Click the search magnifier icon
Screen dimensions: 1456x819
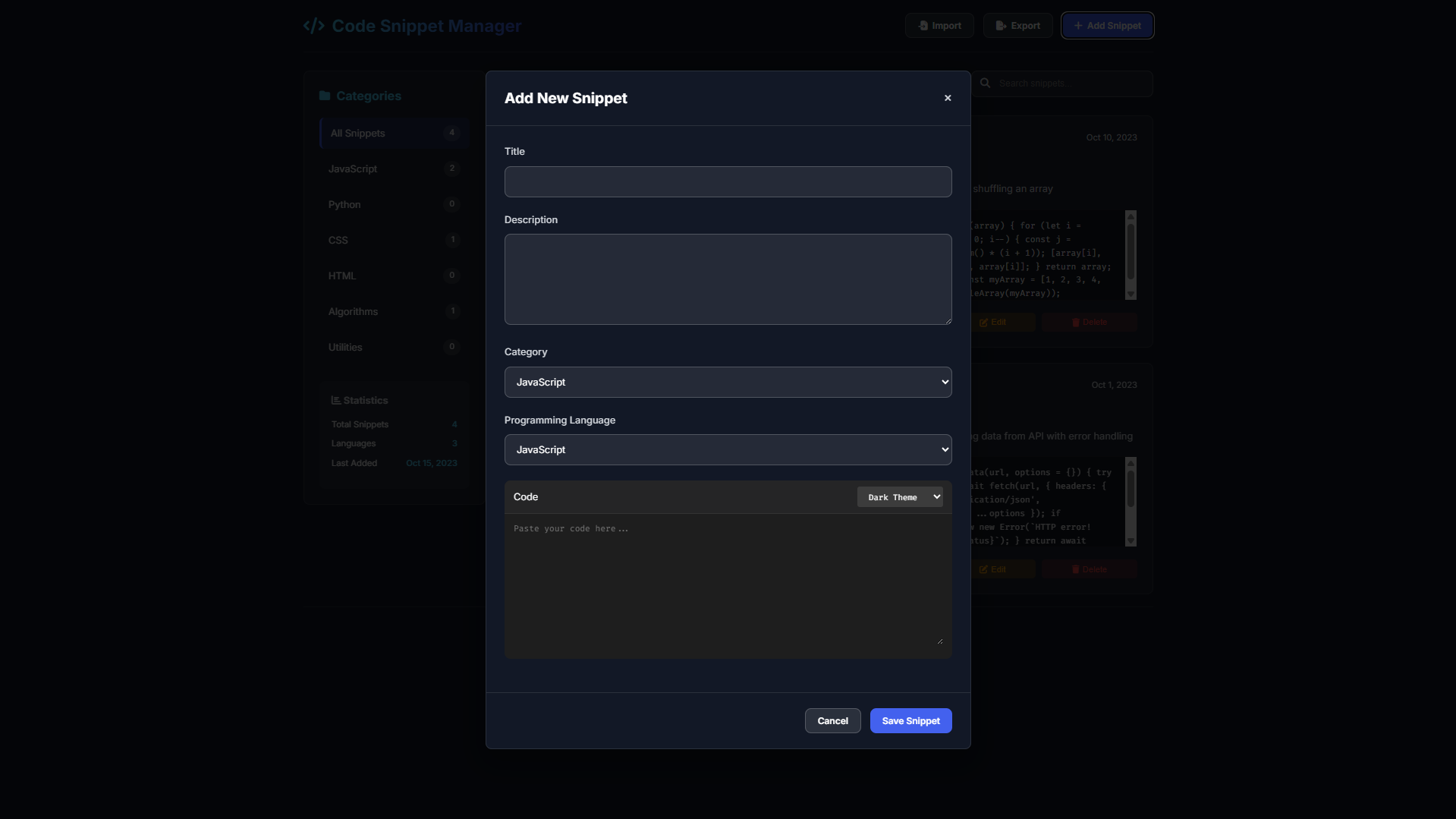985,83
